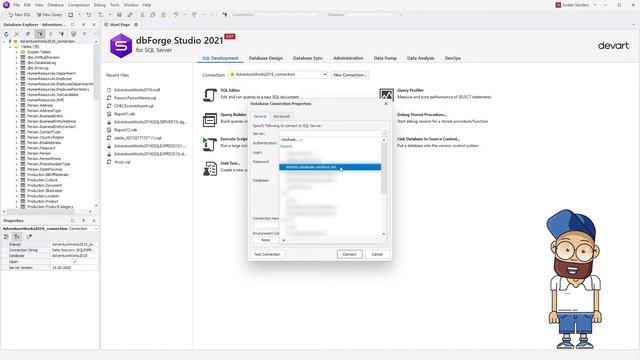Viewport: 640px width, 360px height.
Task: Open the Query Builder icon
Action: pyautogui.click(x=210, y=120)
